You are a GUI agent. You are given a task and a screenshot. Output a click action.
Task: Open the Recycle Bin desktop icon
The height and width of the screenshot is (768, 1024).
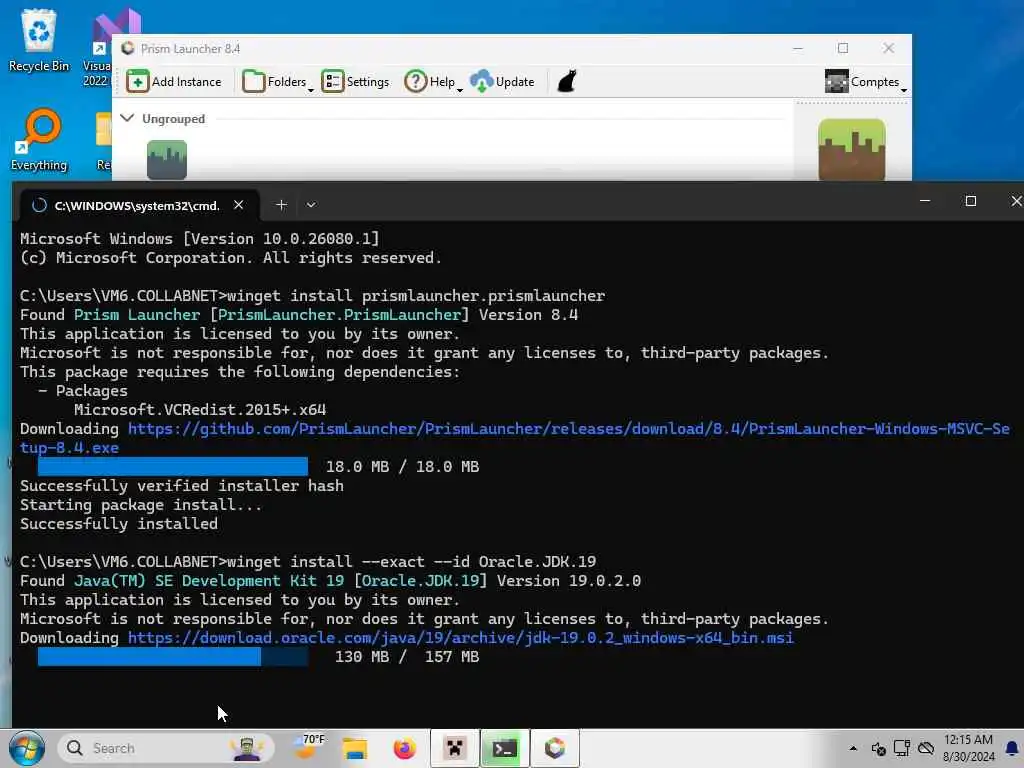coord(39,40)
